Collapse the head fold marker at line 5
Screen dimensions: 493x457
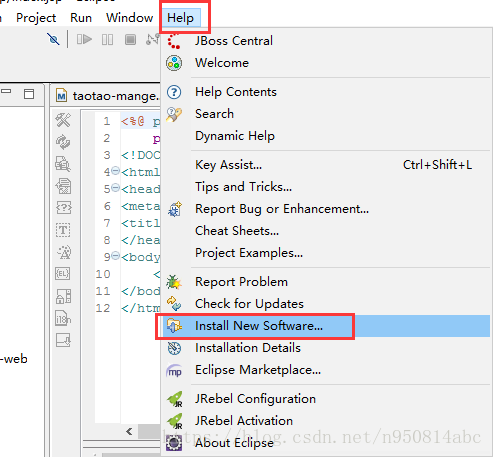click(x=115, y=188)
